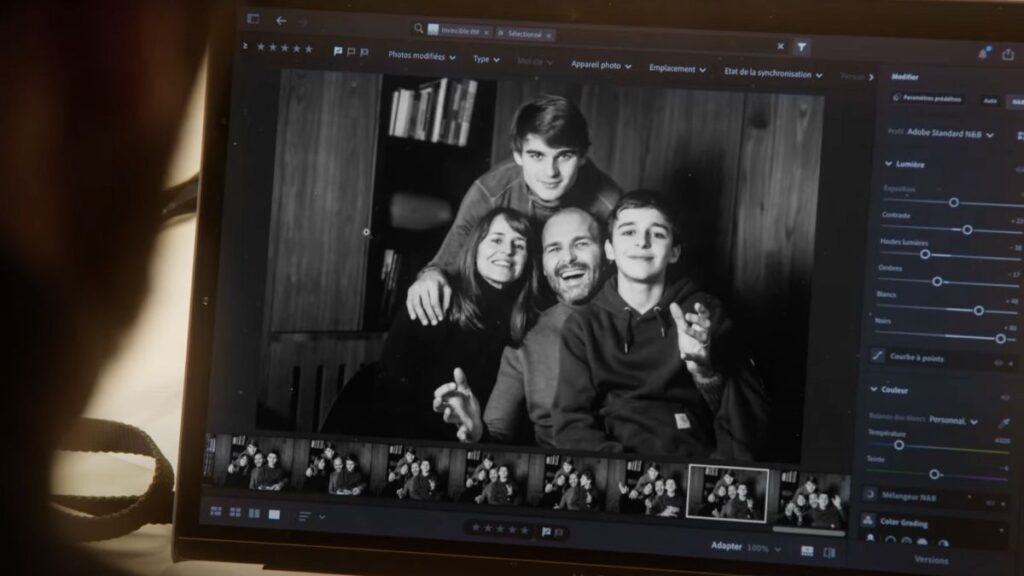Toggle picked flag in the filter bar
1024x576 pixels.
(338, 51)
